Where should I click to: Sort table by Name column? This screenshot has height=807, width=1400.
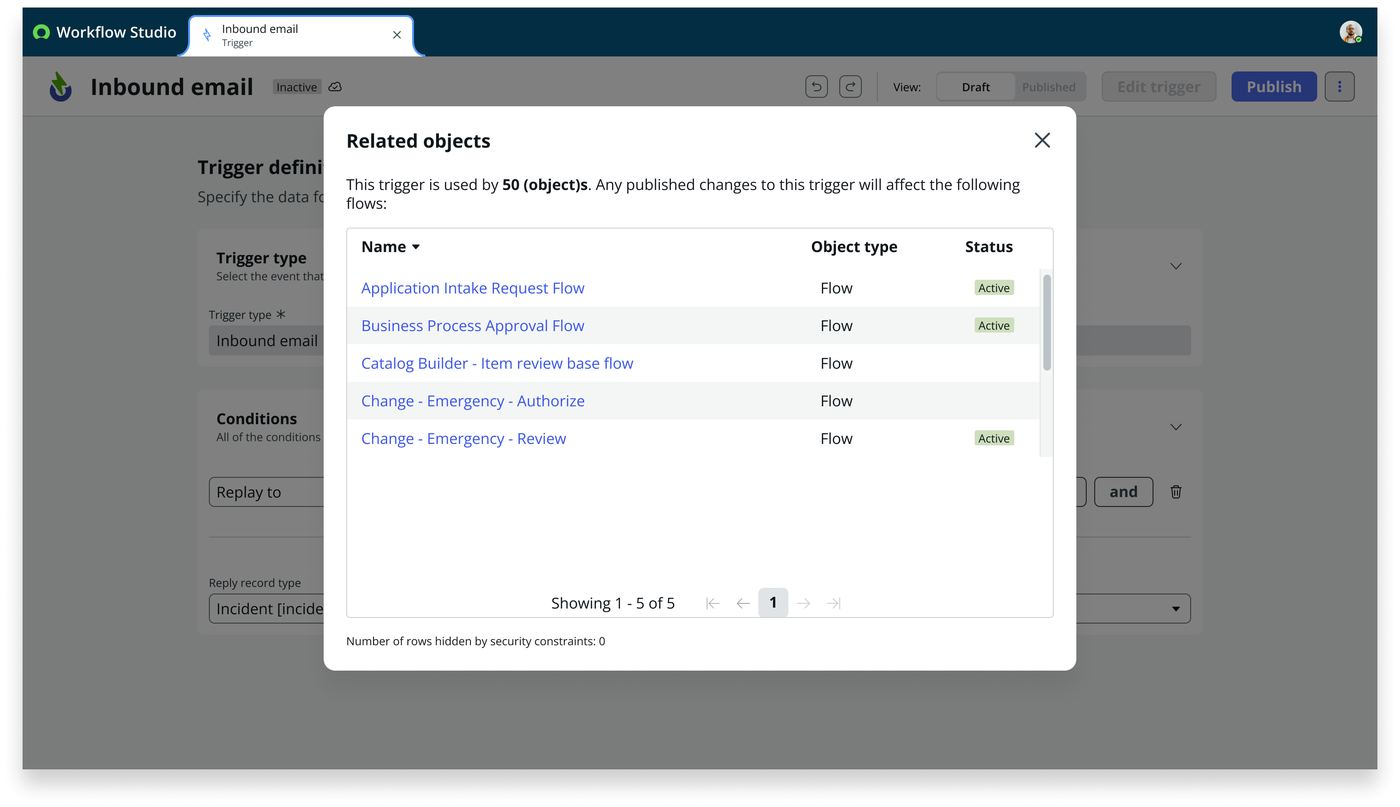coord(390,247)
